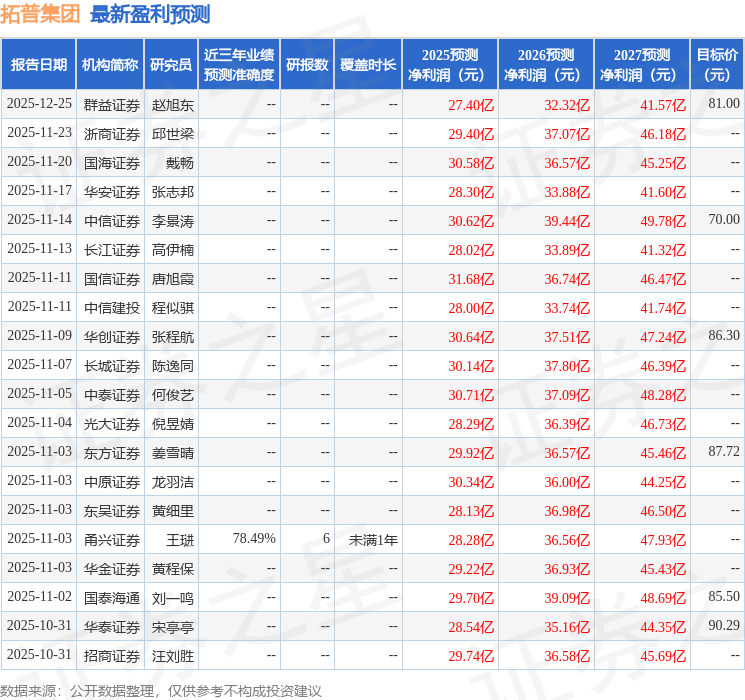
Task: Click the 中泰证券 institution cell
Action: (x=112, y=395)
